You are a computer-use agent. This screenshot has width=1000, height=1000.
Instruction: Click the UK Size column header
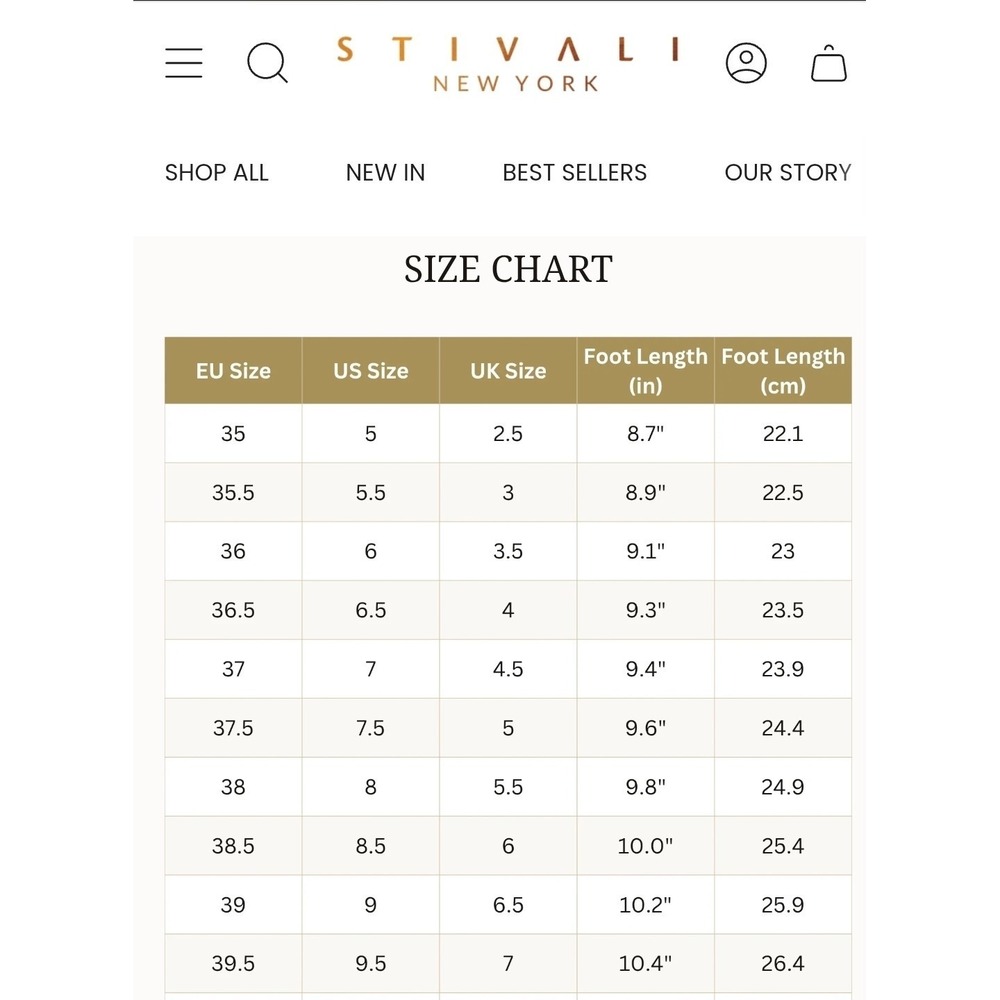508,371
